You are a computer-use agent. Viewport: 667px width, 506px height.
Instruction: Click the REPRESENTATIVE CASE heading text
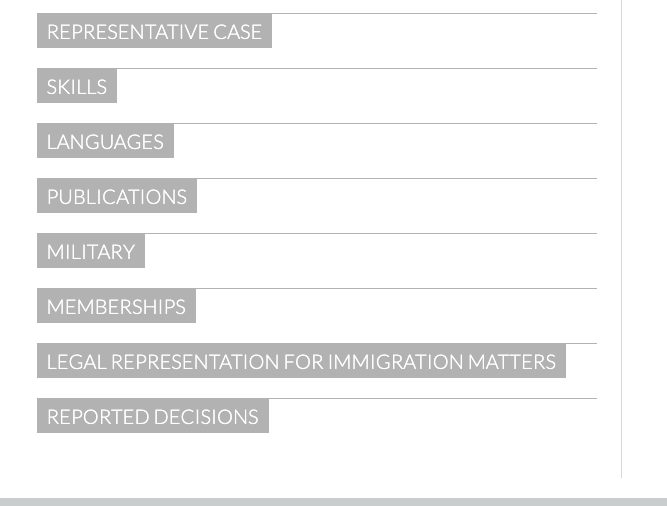click(x=154, y=32)
